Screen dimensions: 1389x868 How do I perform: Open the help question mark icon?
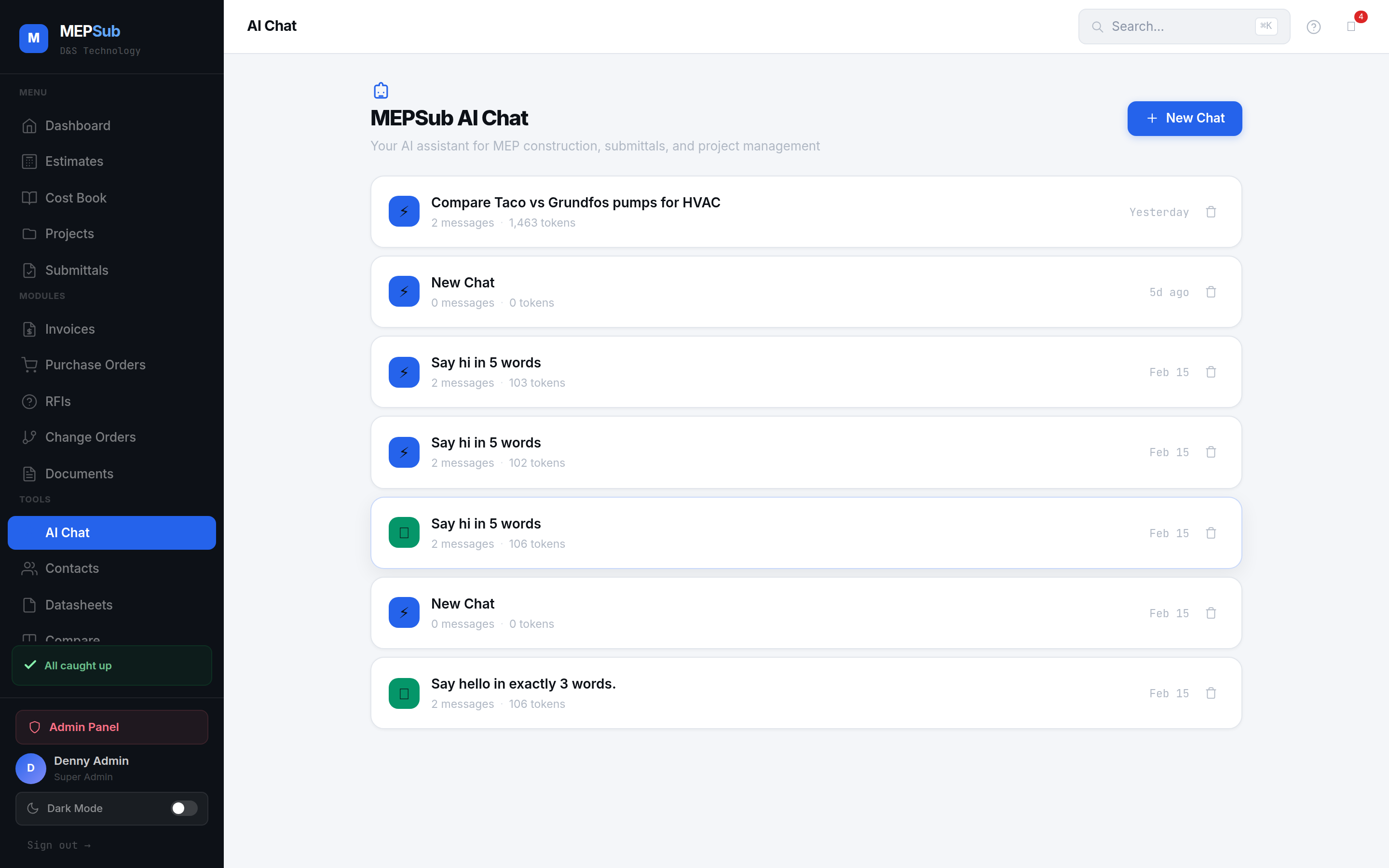(1313, 27)
